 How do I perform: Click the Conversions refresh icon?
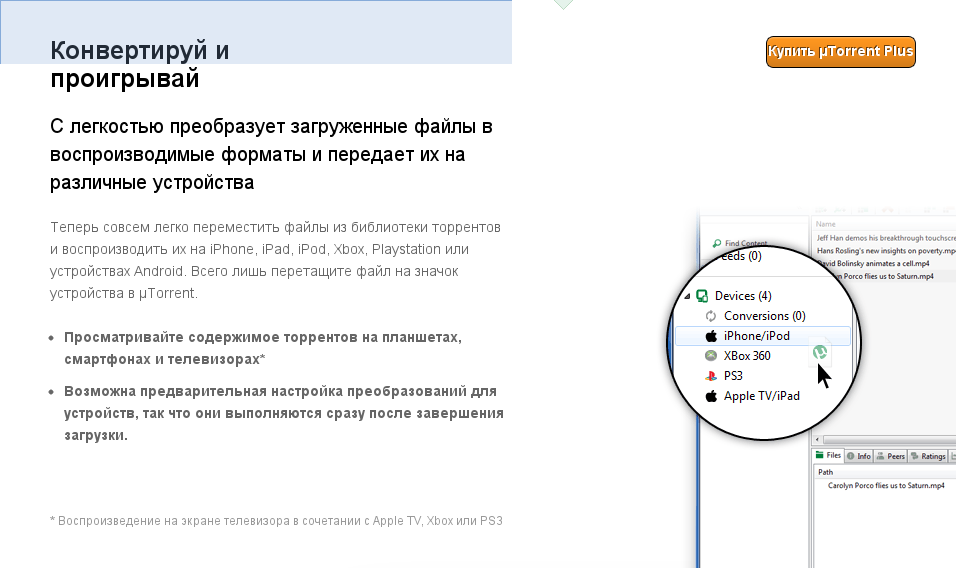710,316
